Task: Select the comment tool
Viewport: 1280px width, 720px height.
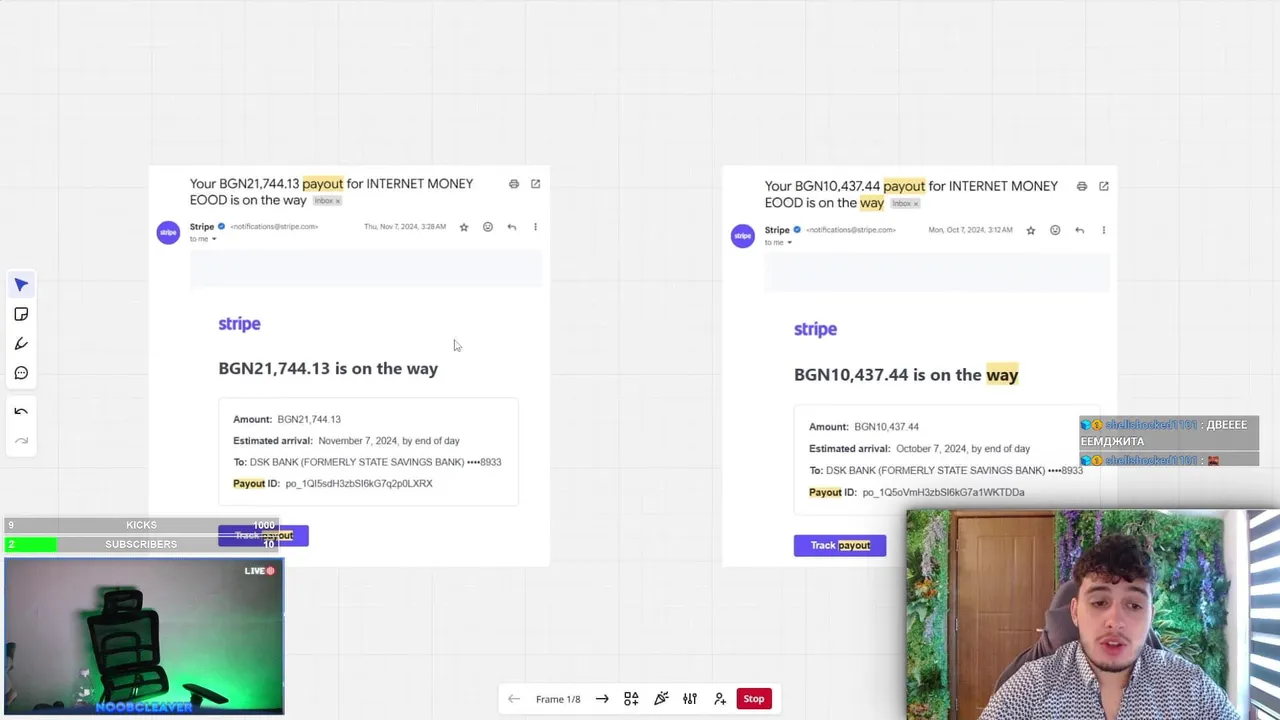Action: (x=21, y=373)
